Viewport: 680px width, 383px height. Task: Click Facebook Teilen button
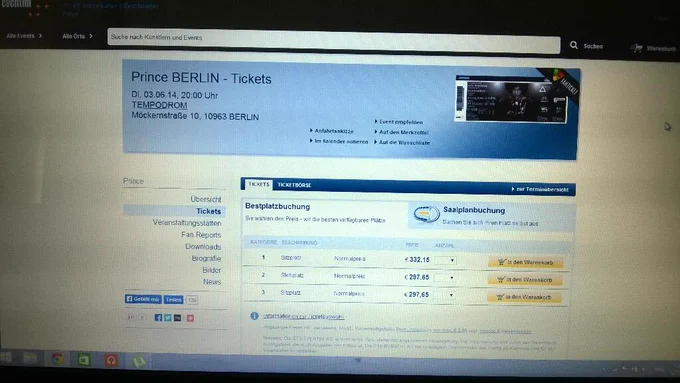click(173, 300)
